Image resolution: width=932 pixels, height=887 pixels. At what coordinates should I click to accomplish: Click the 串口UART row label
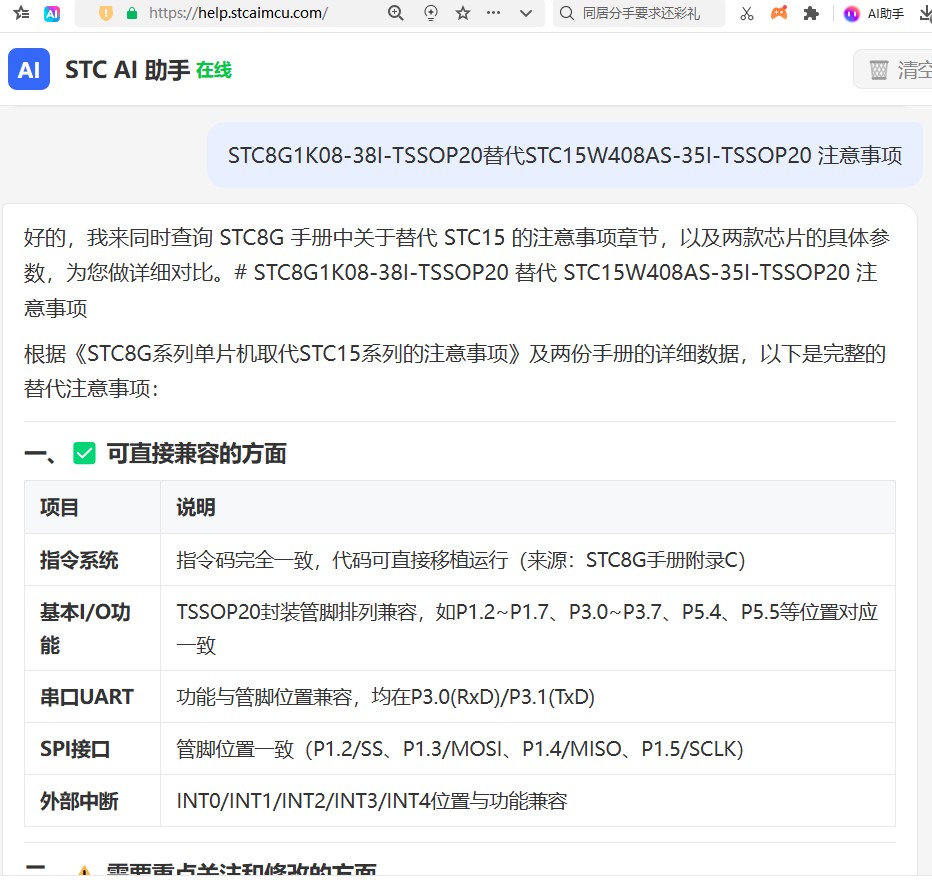87,697
